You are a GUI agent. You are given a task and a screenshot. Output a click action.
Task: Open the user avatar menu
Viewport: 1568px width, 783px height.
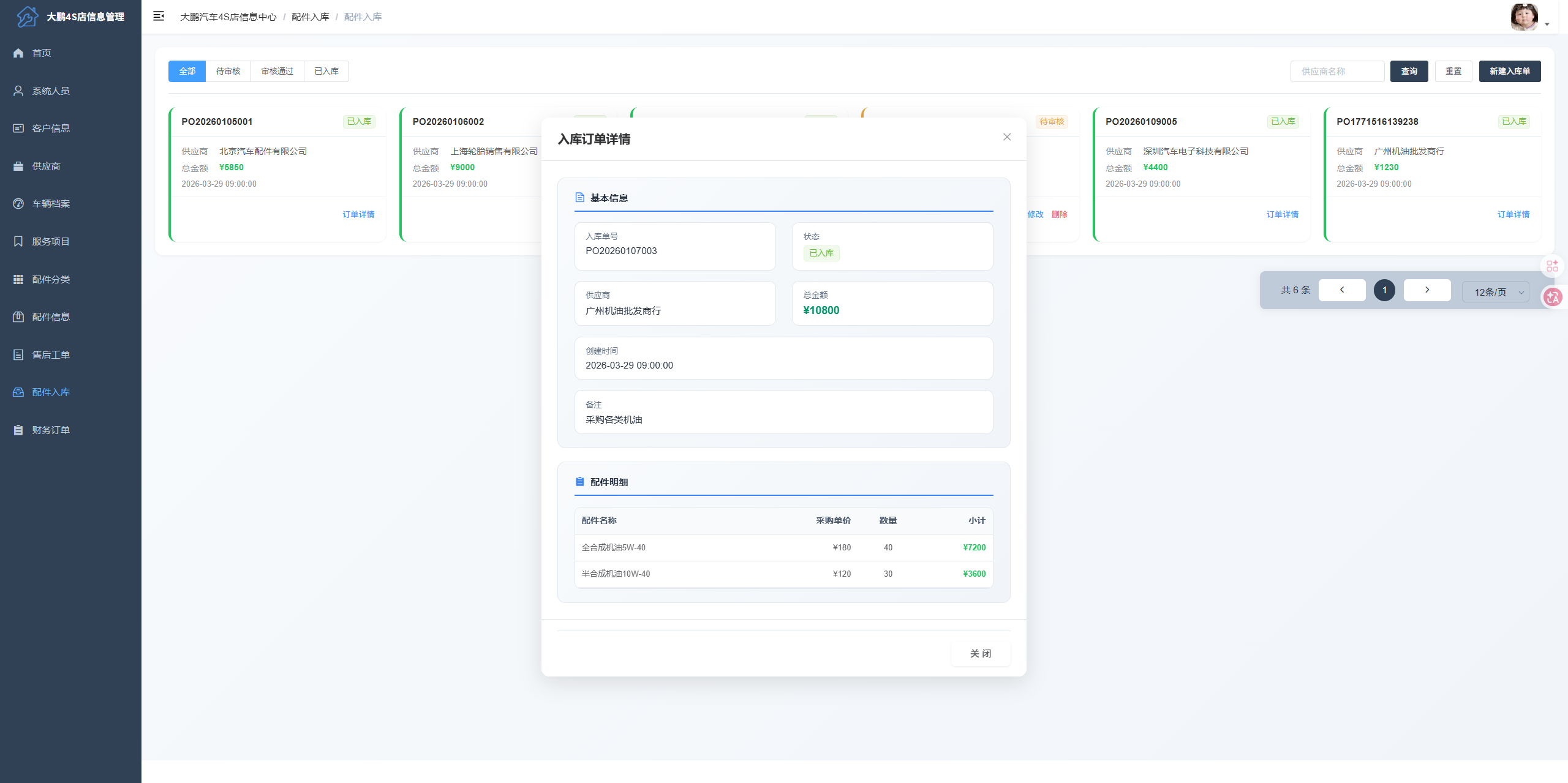1524,17
